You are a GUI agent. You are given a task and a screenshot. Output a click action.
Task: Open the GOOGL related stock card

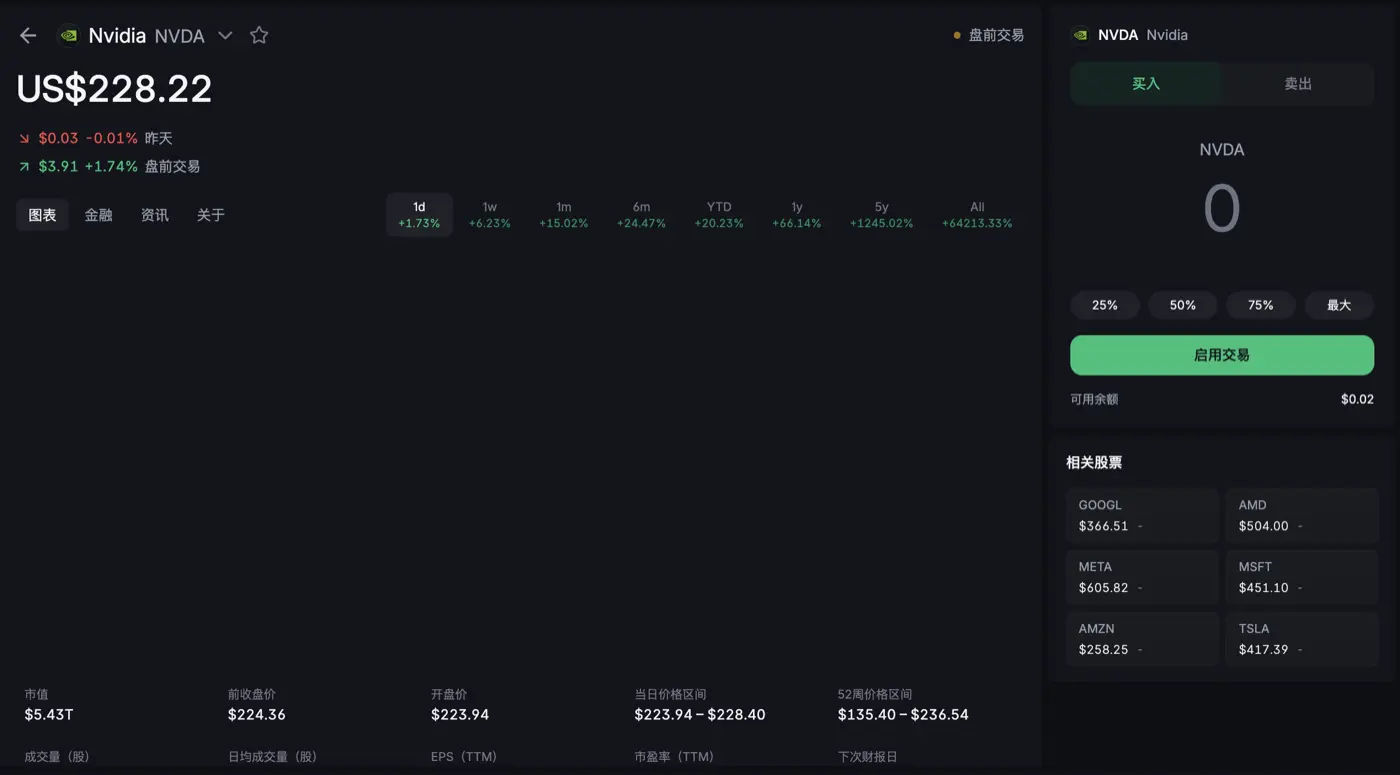click(1142, 515)
